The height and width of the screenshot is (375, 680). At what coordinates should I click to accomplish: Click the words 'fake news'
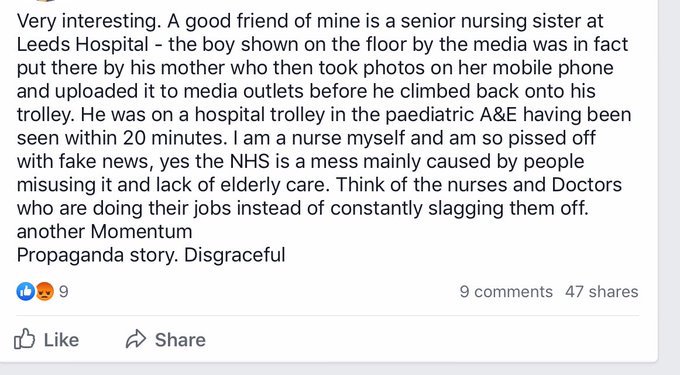pyautogui.click(x=106, y=162)
